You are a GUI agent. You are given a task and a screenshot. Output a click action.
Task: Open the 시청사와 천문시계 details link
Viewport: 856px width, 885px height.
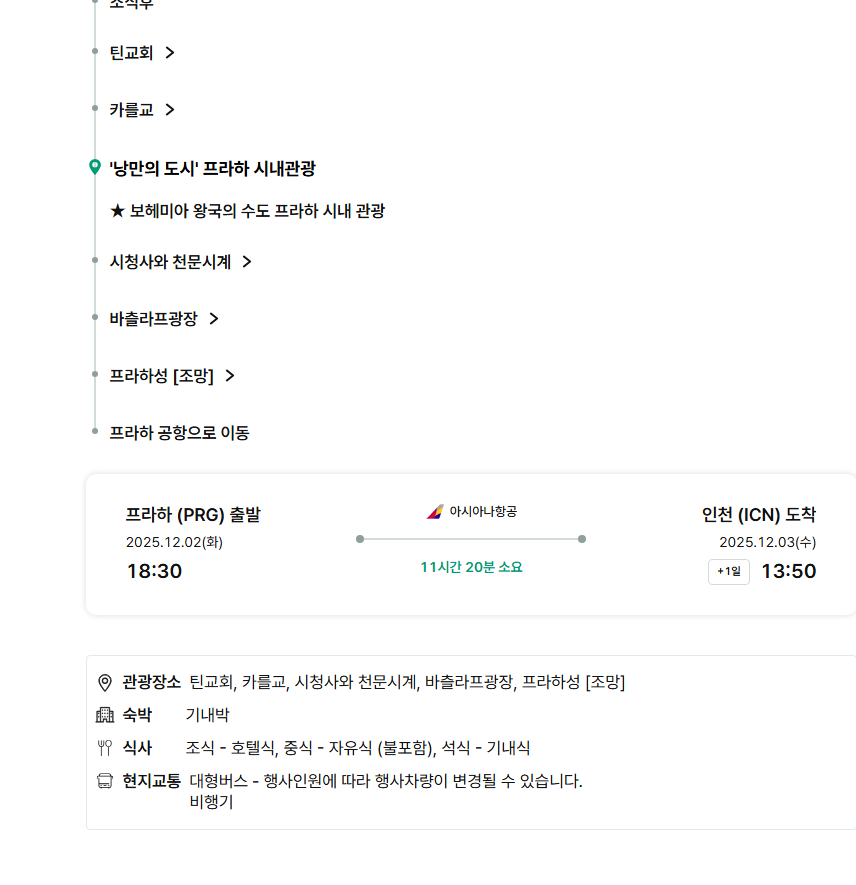coord(170,262)
